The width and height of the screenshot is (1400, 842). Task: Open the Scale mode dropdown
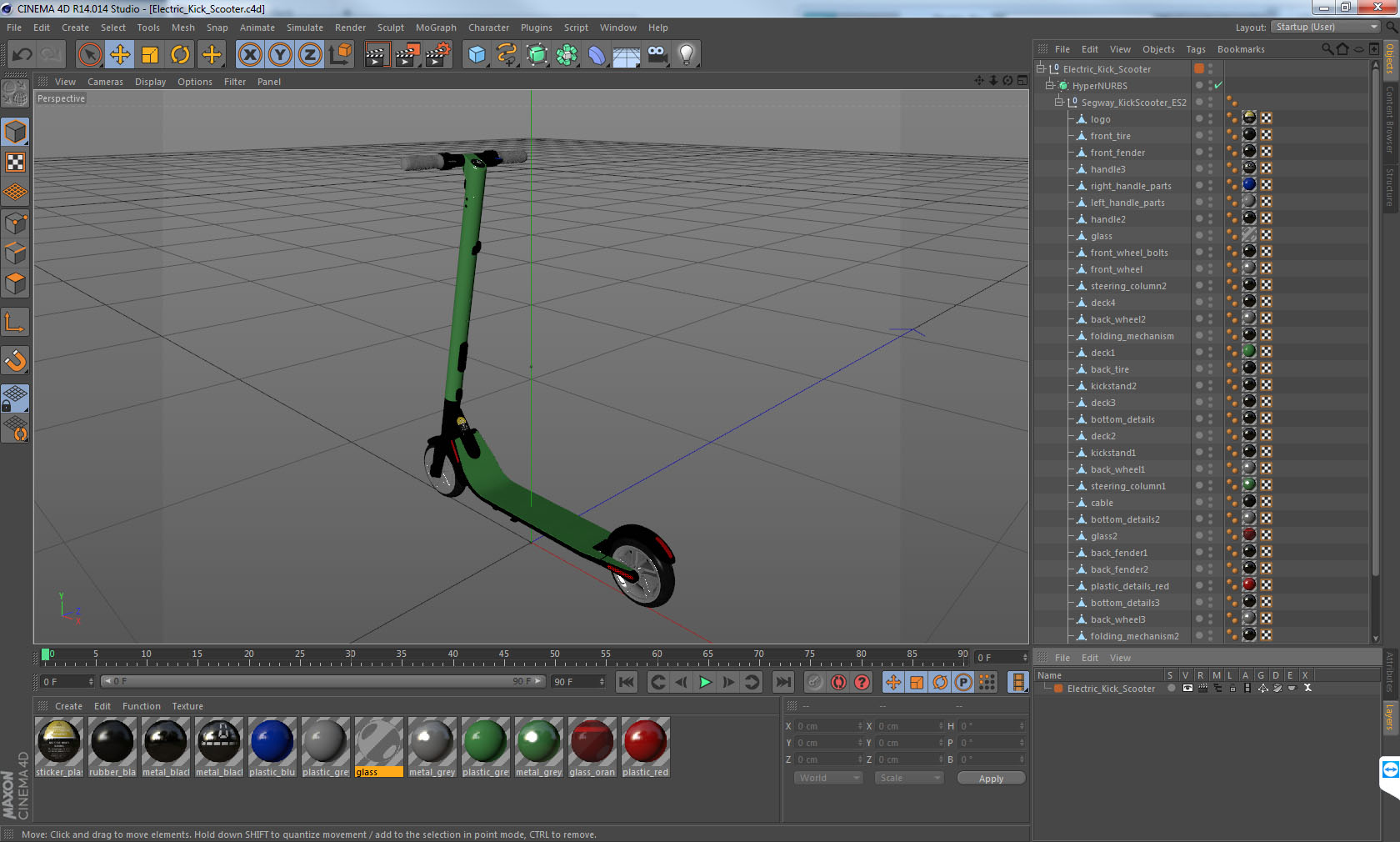909,778
